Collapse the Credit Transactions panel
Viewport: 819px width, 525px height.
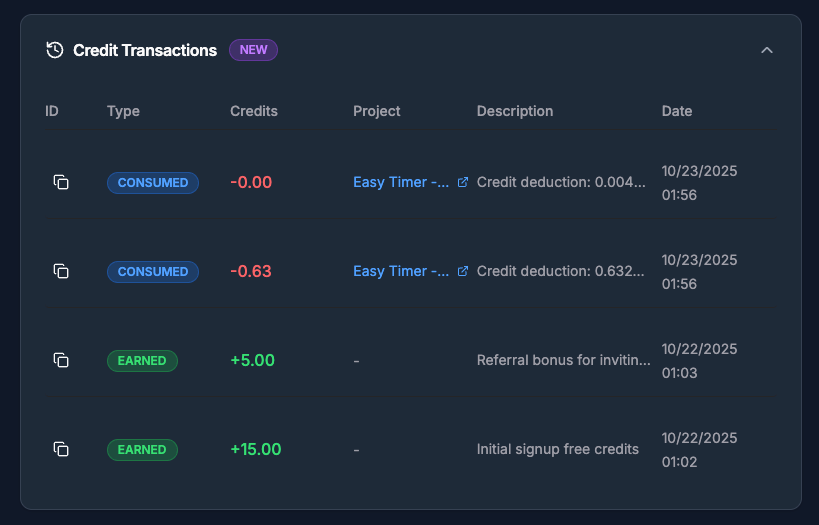(x=767, y=50)
